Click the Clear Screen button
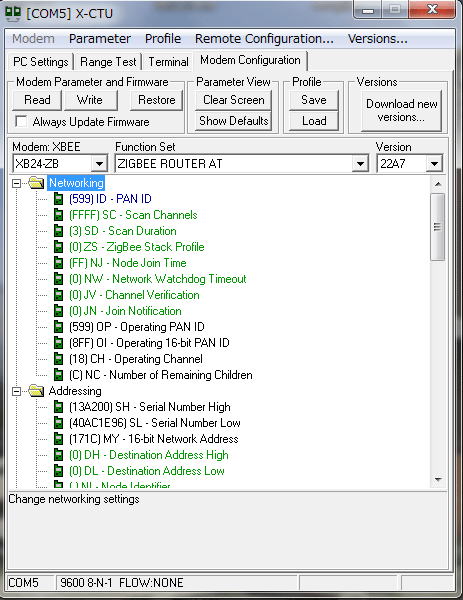Viewport: 463px width, 600px height. (x=233, y=100)
